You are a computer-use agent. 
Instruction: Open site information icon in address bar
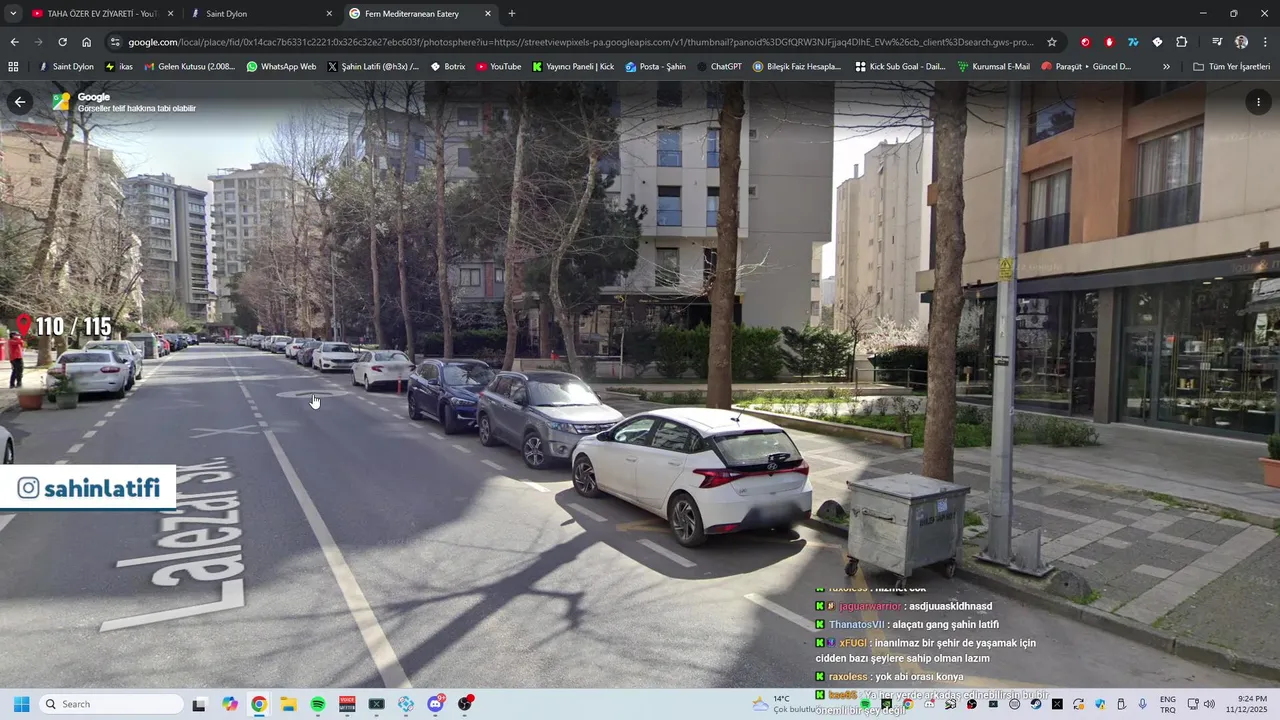115,42
